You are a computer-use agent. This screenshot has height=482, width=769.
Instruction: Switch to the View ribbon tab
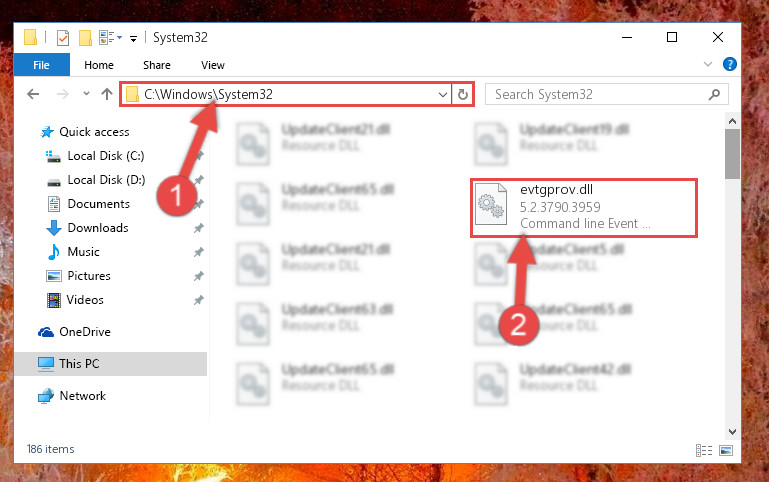pos(212,65)
